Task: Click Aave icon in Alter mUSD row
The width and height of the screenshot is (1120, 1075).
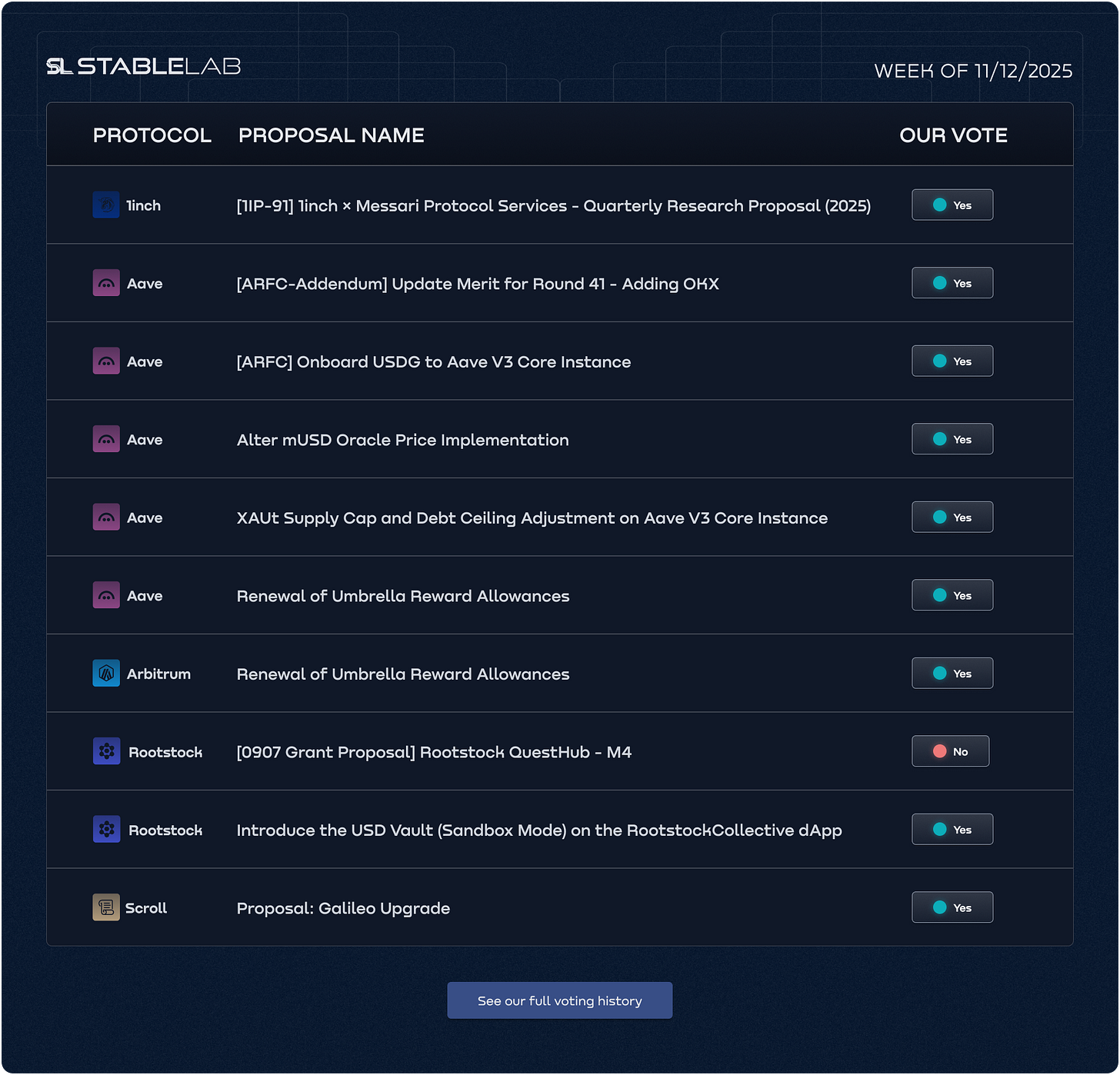Action: 106,439
